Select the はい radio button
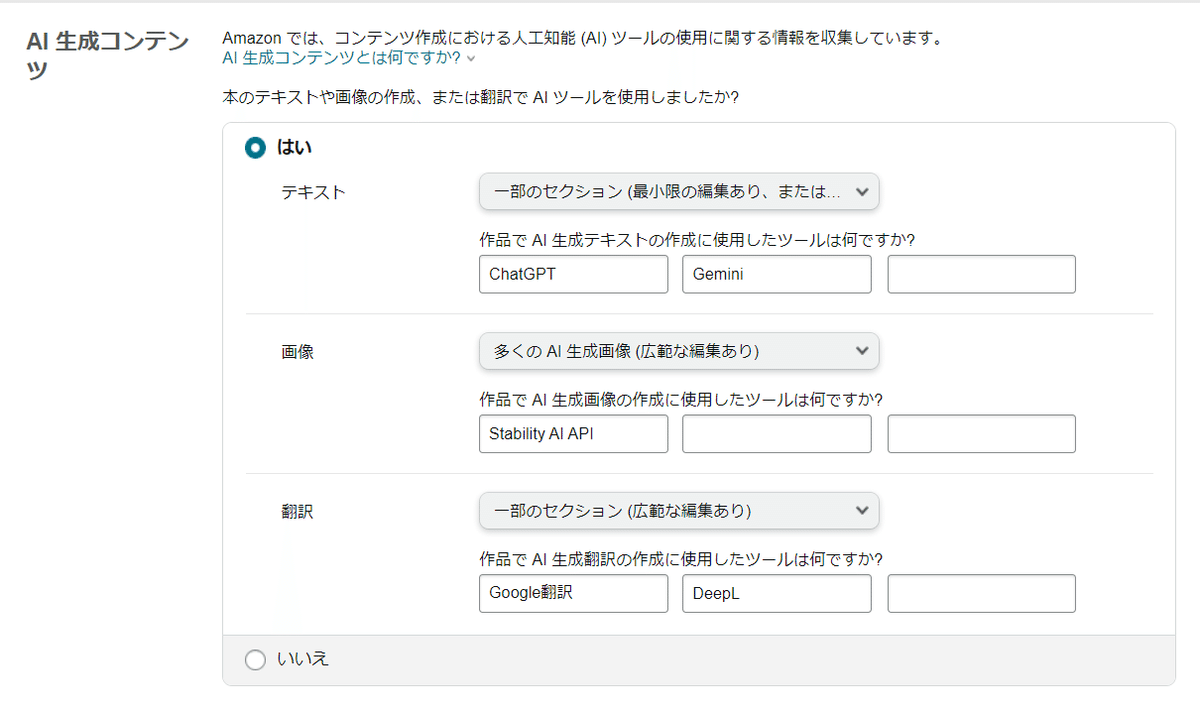This screenshot has width=1200, height=706. [x=255, y=148]
